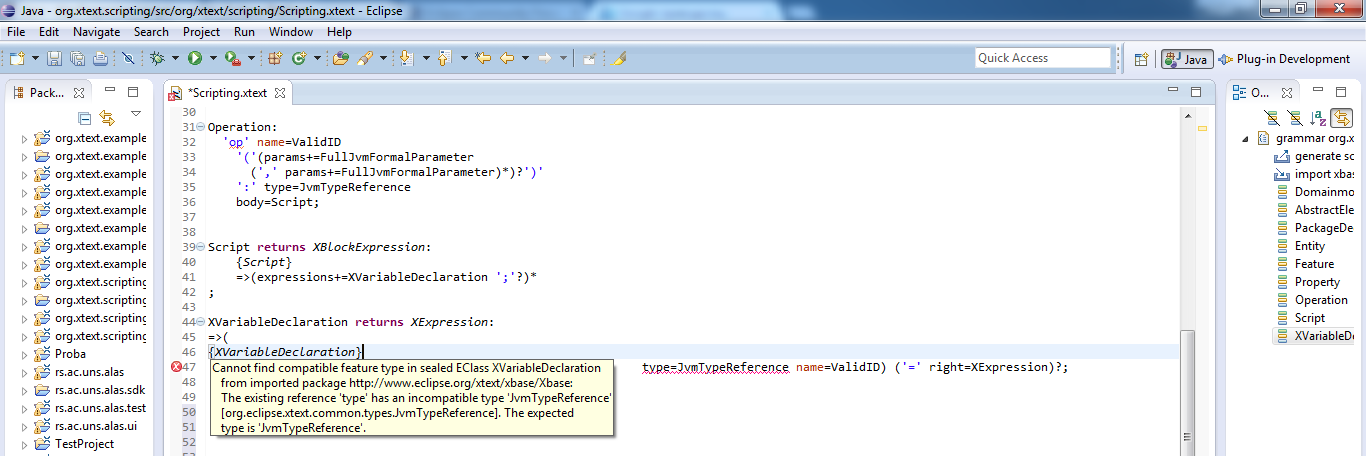This screenshot has height=456, width=1366.
Task: Select Script in the Outline view
Action: [x=1310, y=318]
